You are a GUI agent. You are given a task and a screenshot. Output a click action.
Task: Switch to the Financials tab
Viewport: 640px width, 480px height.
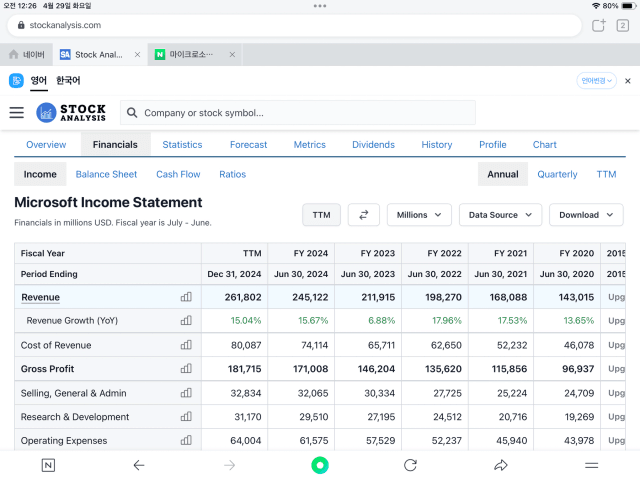click(x=115, y=144)
